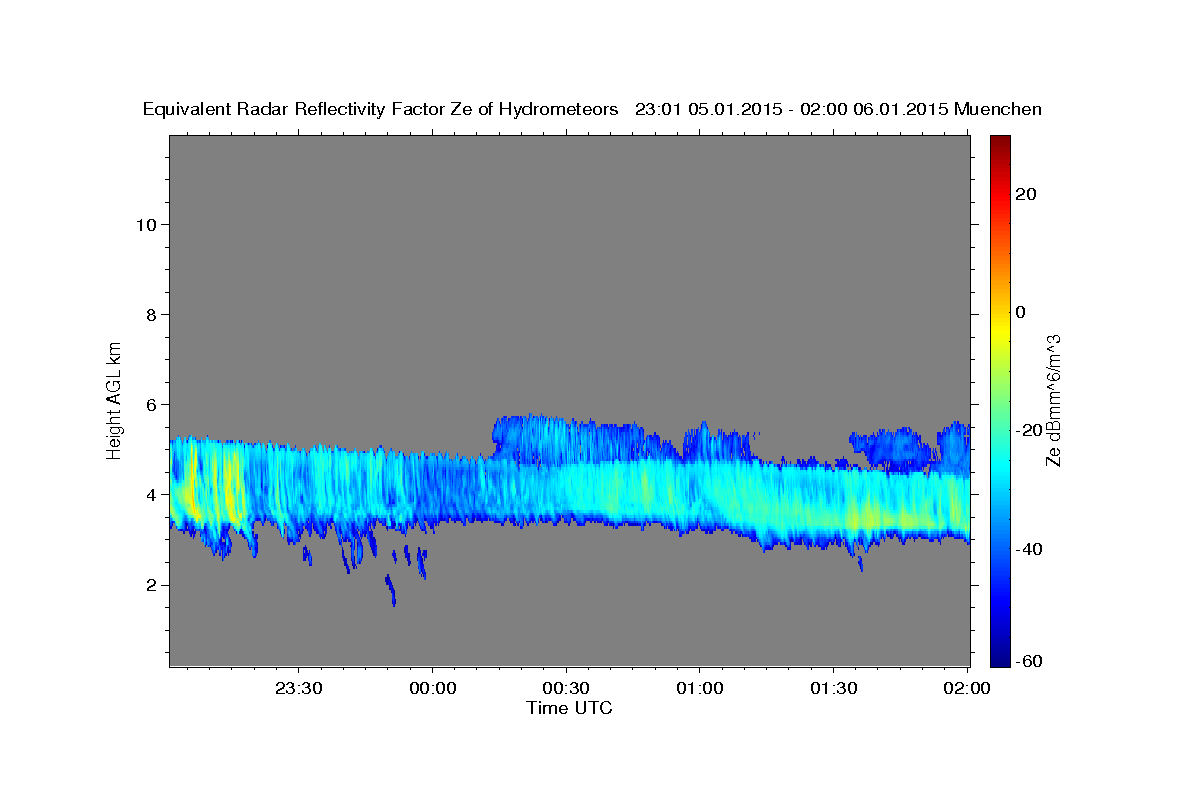This screenshot has width=1200, height=800.
Task: Click the 'Time UTC' axis label
Action: [569, 708]
